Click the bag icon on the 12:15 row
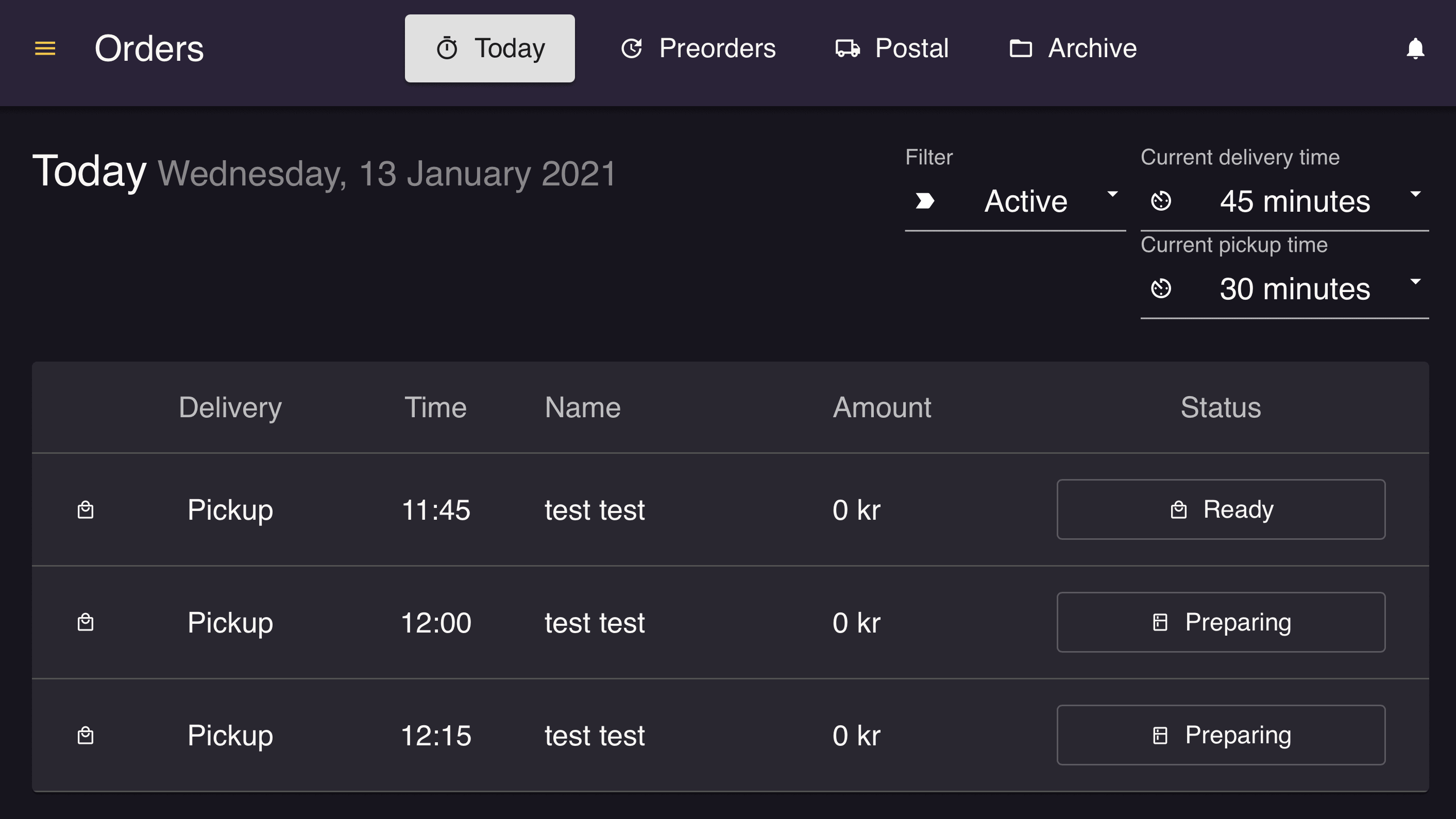The width and height of the screenshot is (1456, 819). (x=86, y=736)
